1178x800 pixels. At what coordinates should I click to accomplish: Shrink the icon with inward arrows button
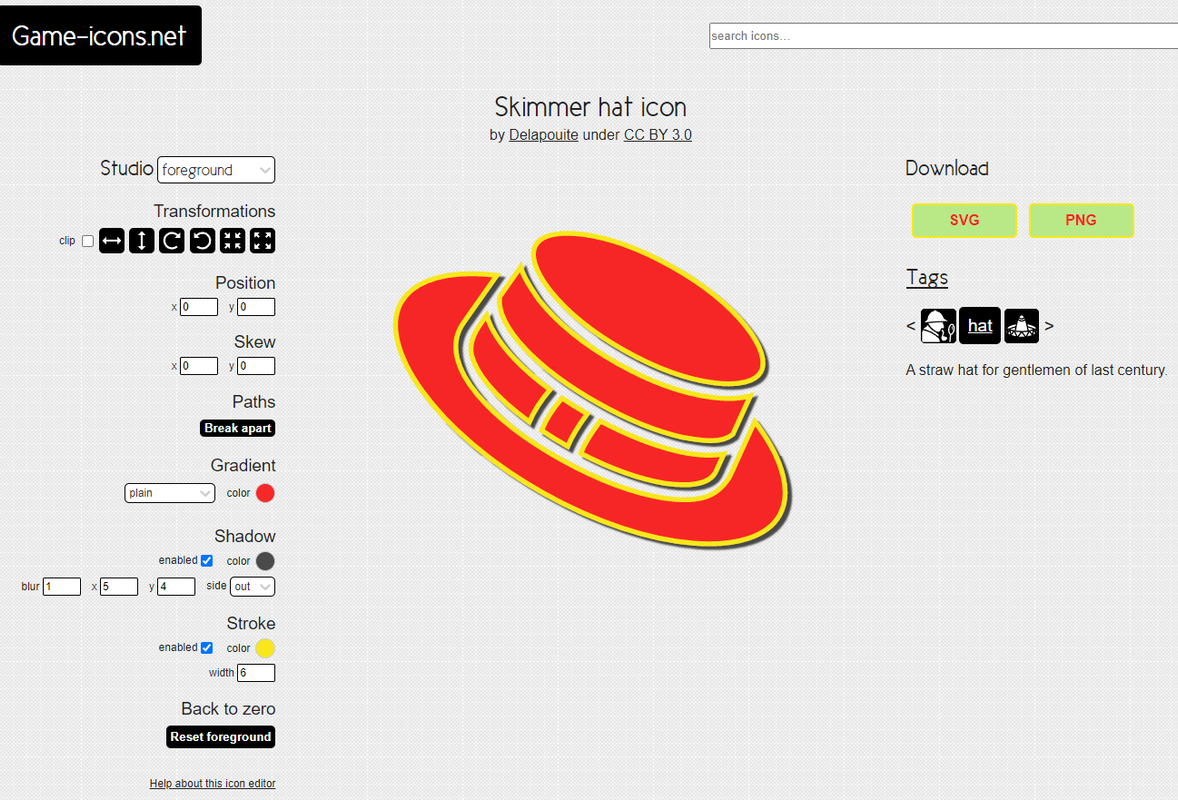pyautogui.click(x=232, y=241)
